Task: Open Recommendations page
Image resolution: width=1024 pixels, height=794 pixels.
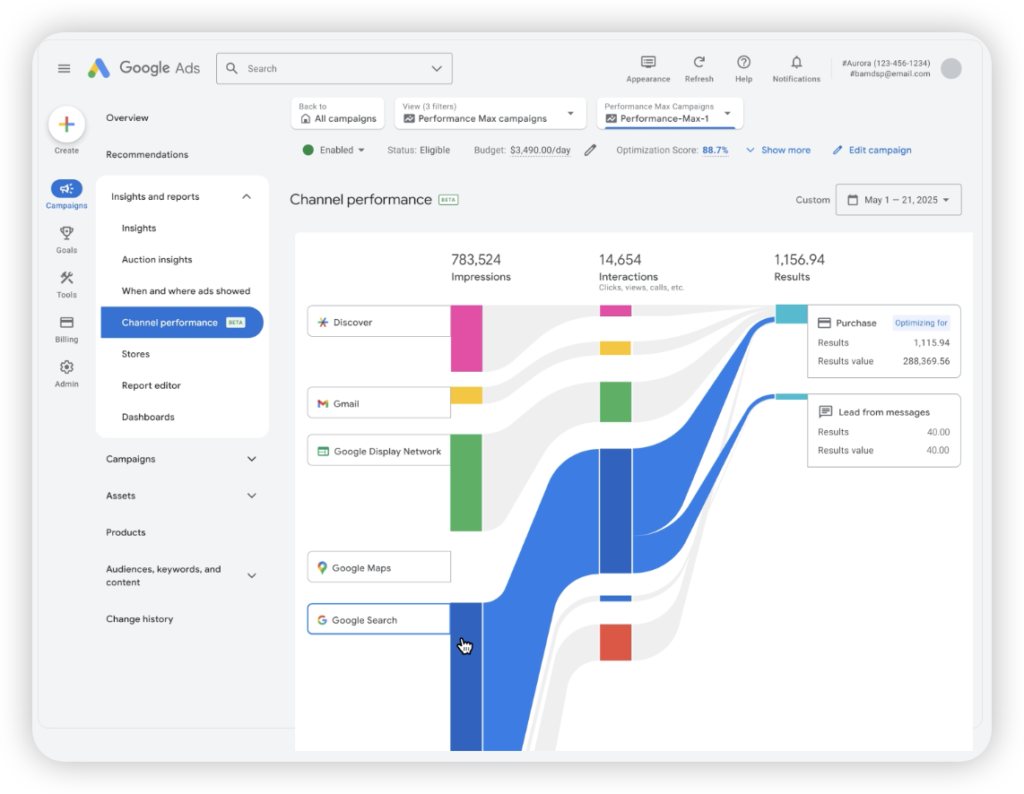Action: point(147,154)
